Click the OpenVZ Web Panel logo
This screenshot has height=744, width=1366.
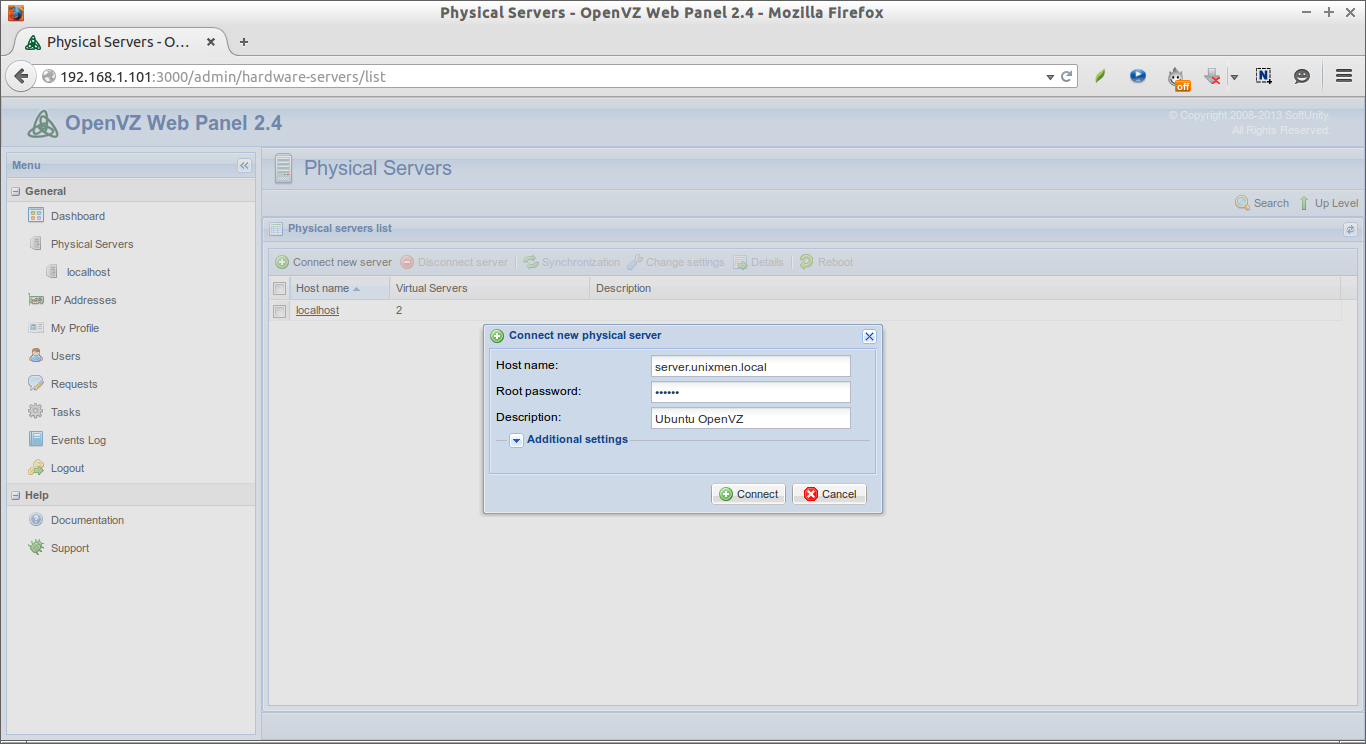[x=42, y=124]
